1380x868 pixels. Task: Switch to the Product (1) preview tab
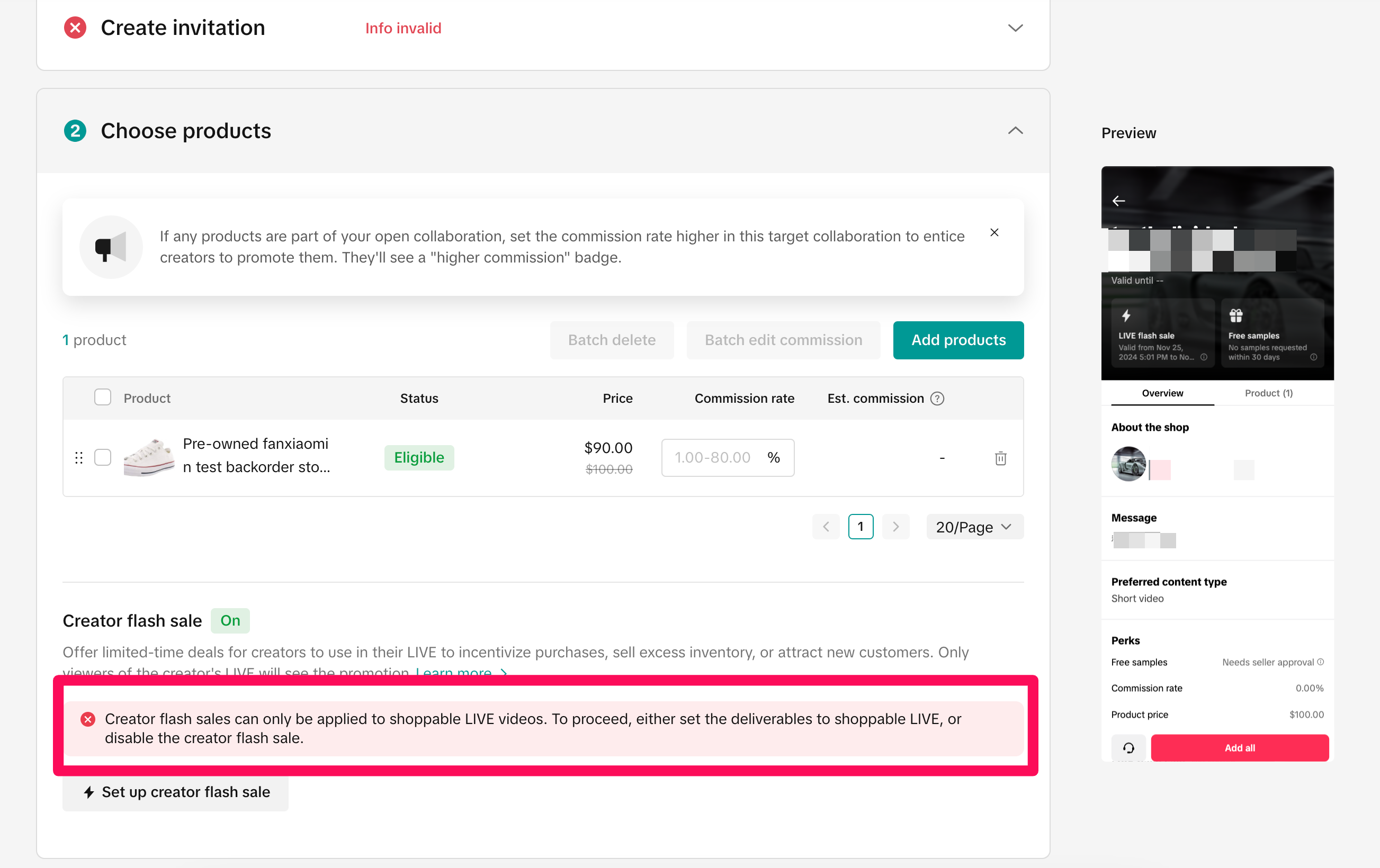point(1268,393)
